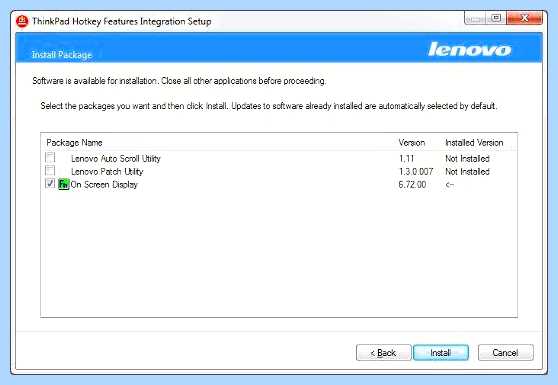Minimize the setup window
The height and width of the screenshot is (385, 558).
point(475,18)
